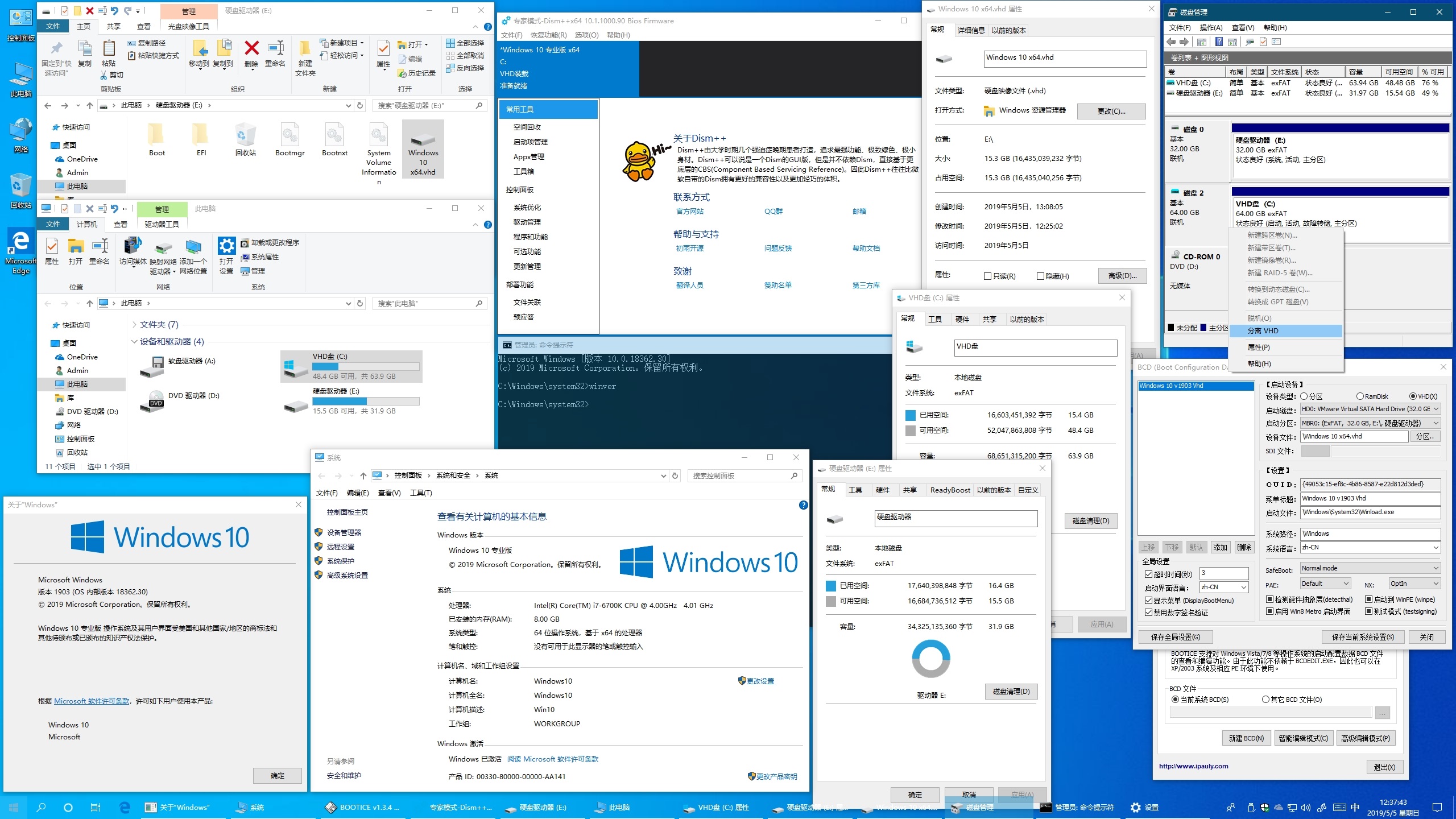The height and width of the screenshot is (819, 1456).
Task: Switch to ReadyBoost tab in E: properties
Action: pos(950,490)
